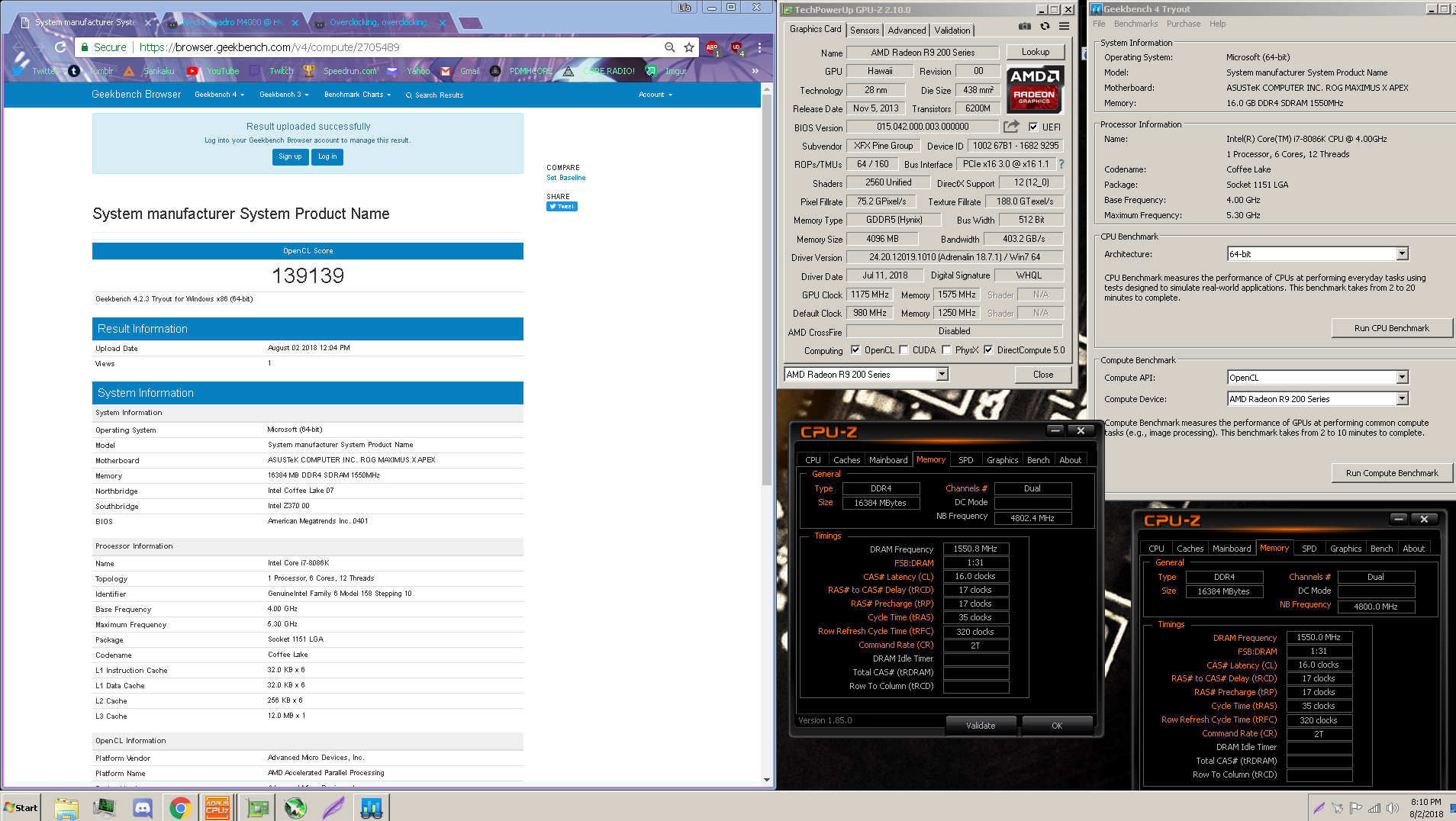Open the Architecture 64-bit dropdown
Image resolution: width=1456 pixels, height=821 pixels.
click(1402, 253)
